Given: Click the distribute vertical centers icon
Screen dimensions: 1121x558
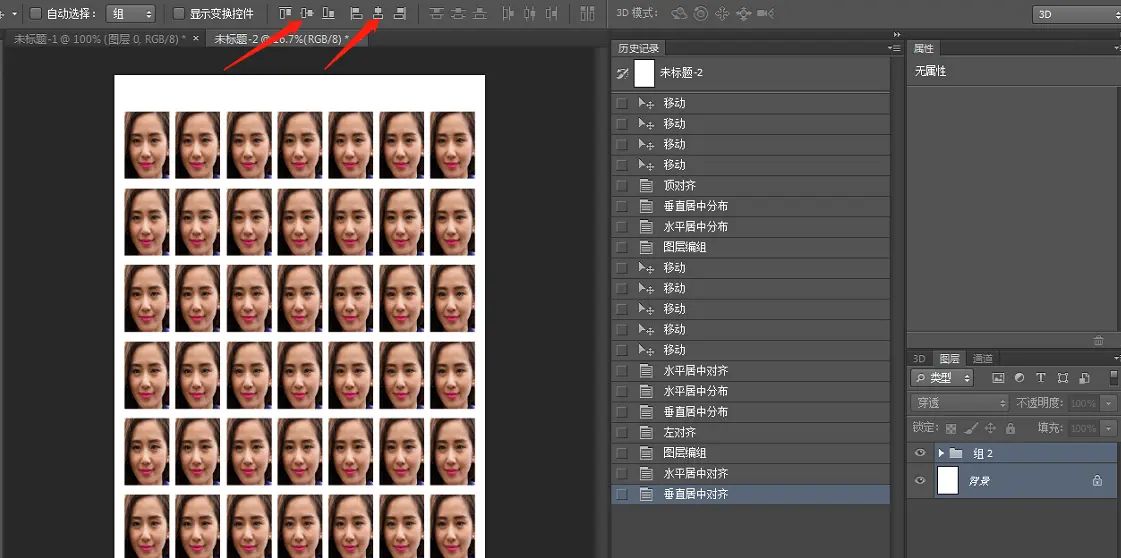Looking at the screenshot, I should (x=458, y=14).
